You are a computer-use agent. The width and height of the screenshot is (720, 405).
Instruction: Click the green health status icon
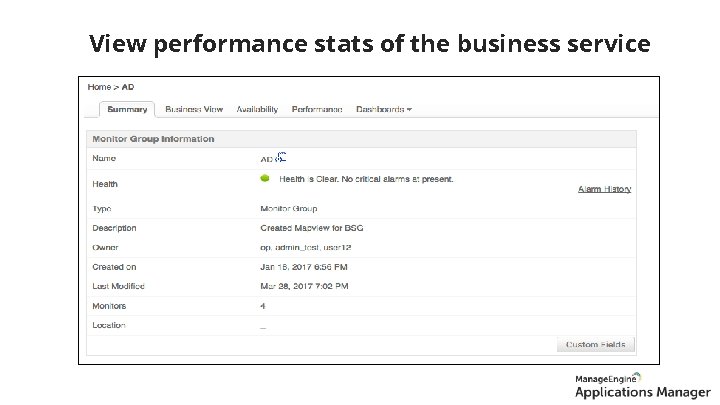coord(265,179)
